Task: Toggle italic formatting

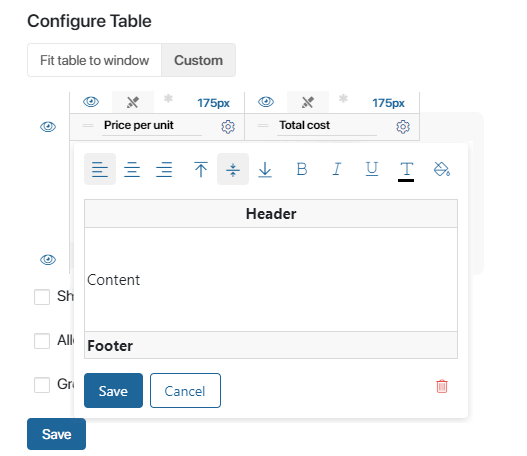Action: pos(337,169)
